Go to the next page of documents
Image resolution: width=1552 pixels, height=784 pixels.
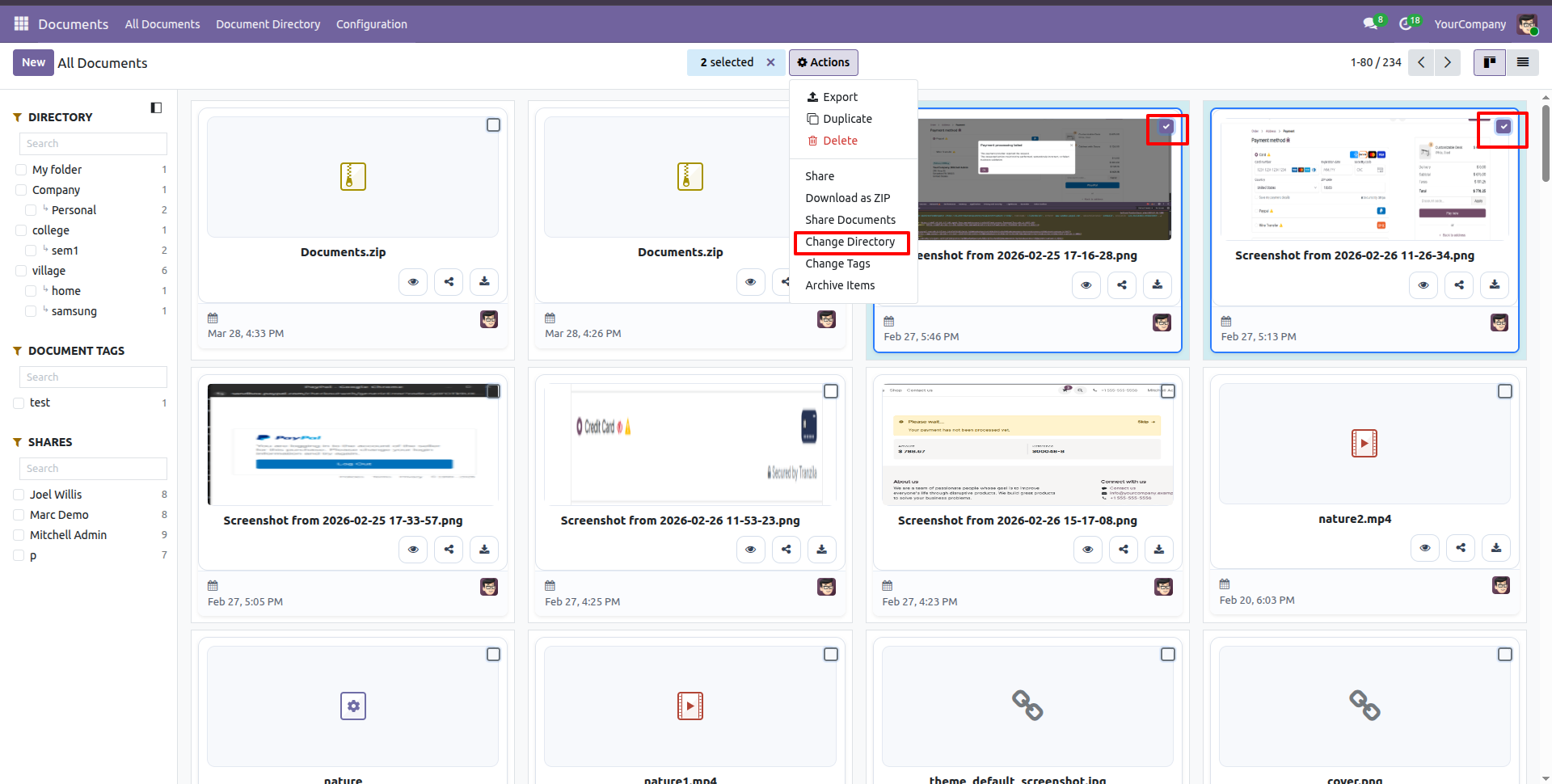point(1447,62)
